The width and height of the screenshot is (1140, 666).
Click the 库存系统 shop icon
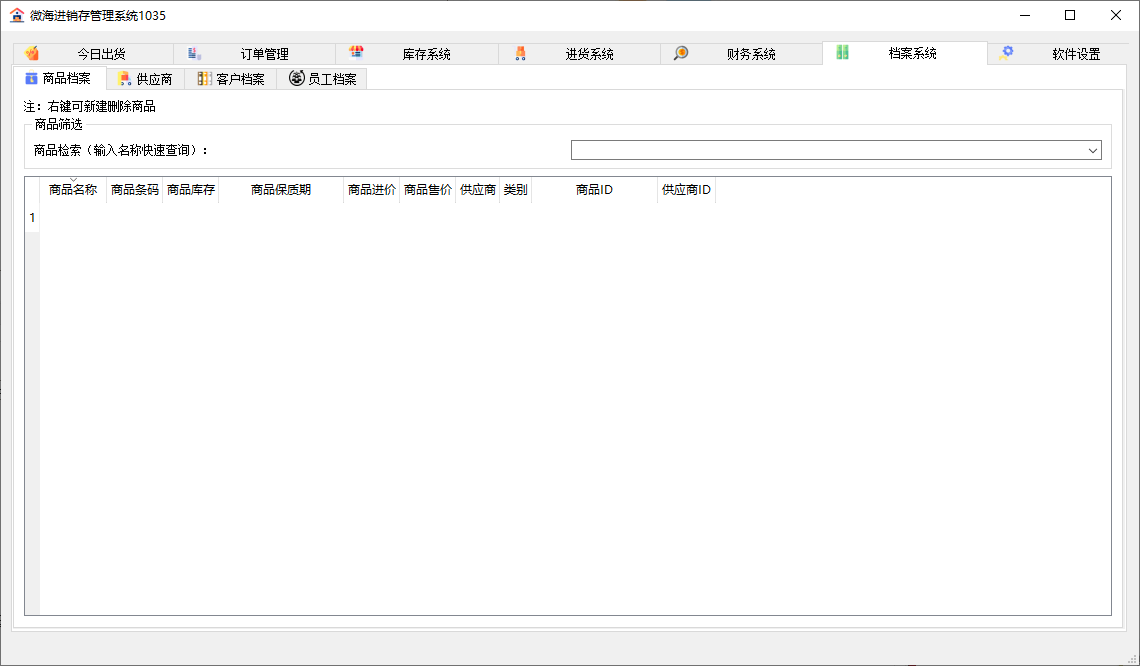[356, 52]
